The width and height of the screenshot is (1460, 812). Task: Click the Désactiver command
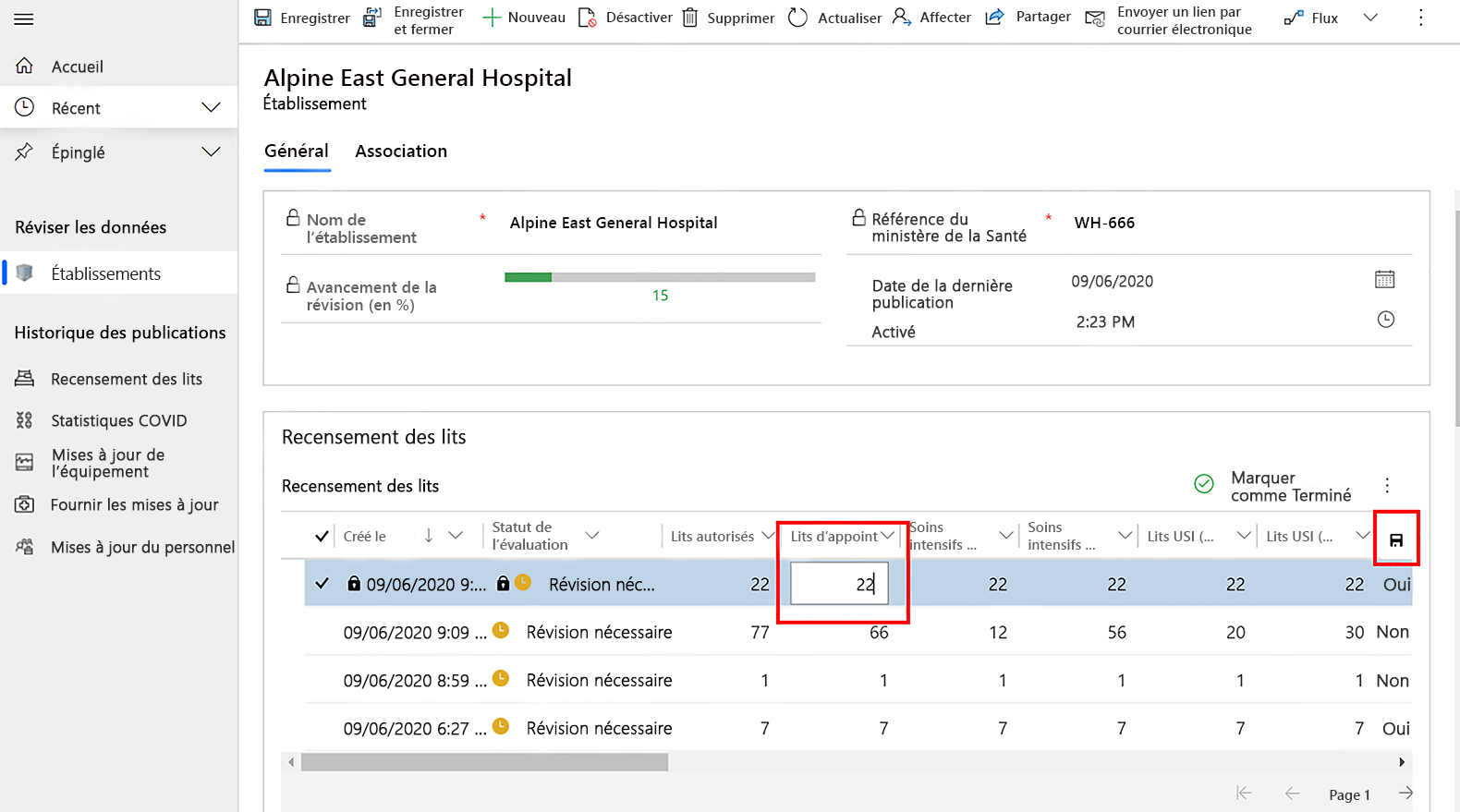click(626, 18)
